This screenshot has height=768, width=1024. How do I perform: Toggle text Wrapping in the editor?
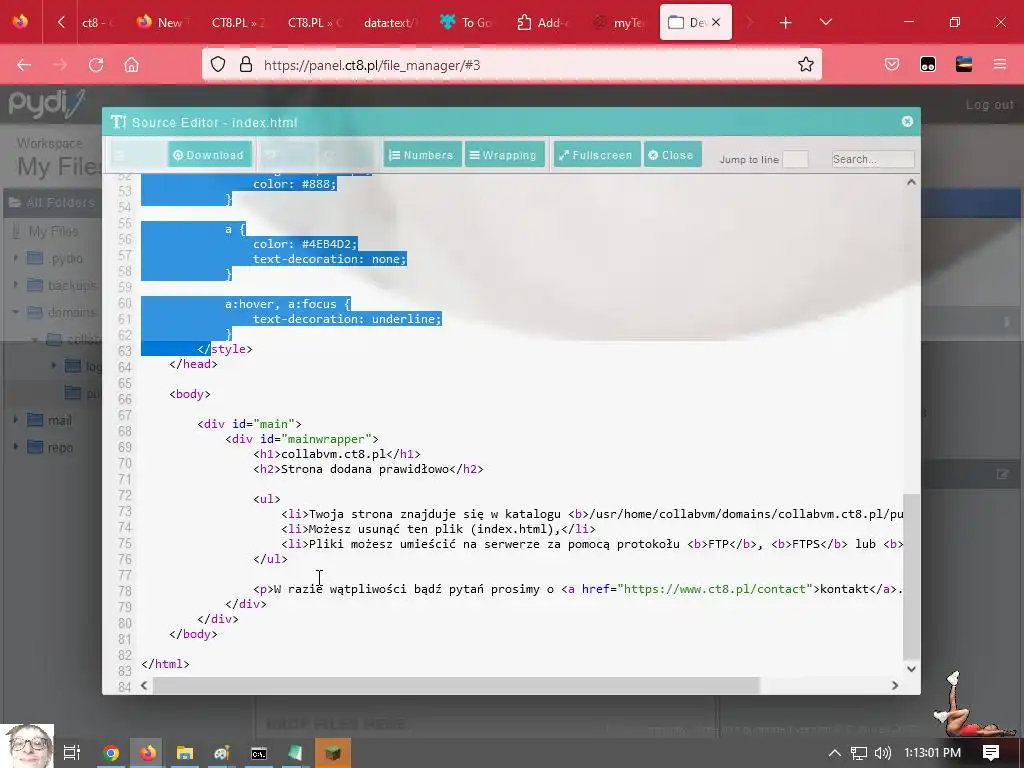504,155
